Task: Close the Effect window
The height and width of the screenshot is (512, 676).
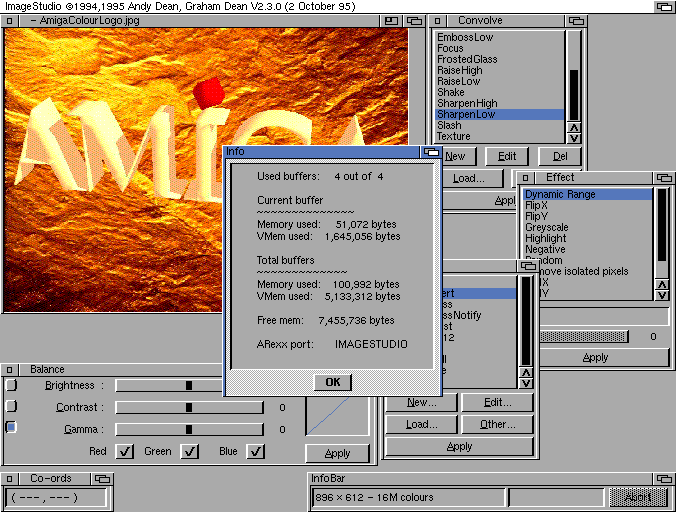Action: pos(525,178)
